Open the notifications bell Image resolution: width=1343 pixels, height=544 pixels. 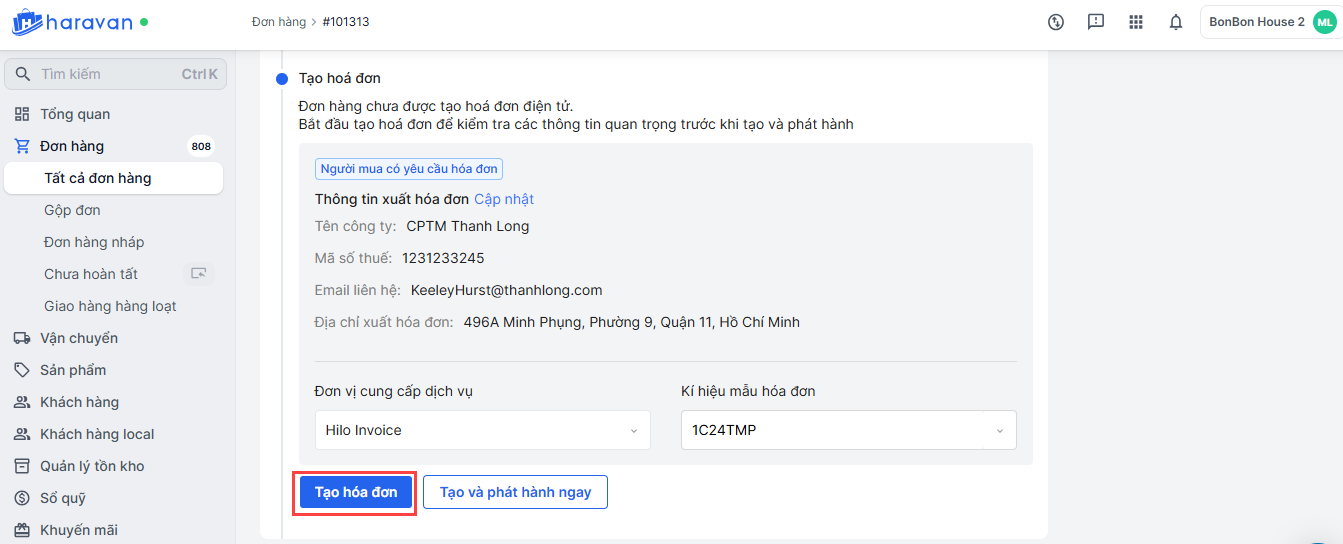click(x=1176, y=22)
